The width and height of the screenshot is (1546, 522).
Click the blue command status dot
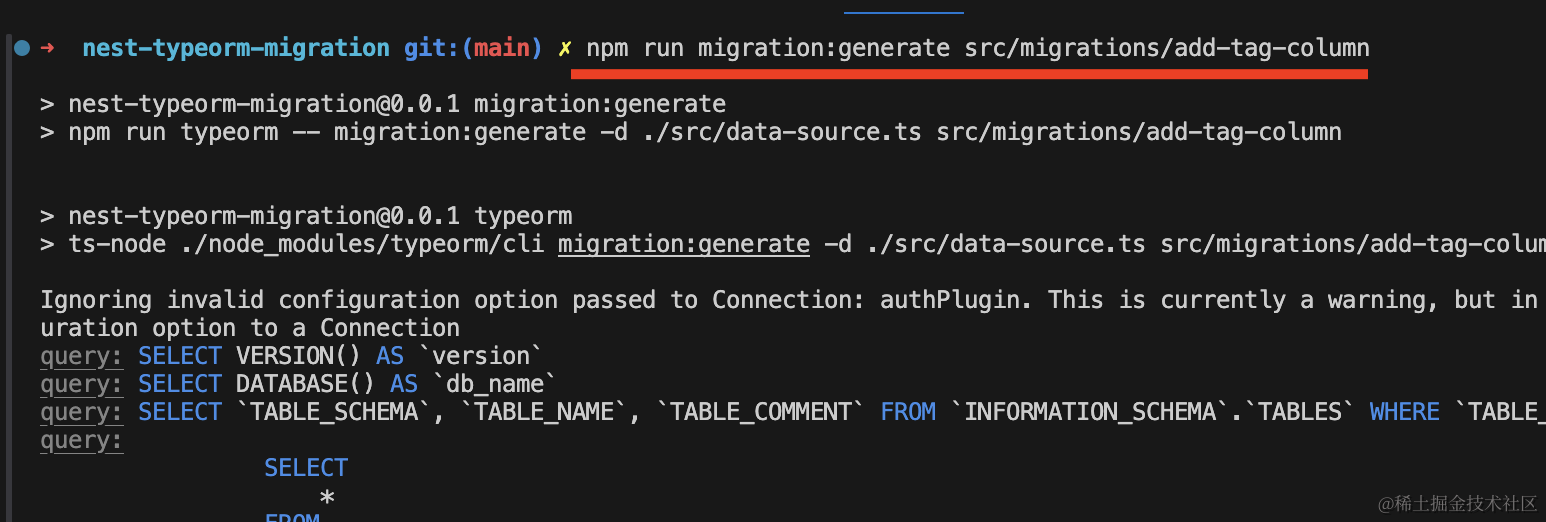22,48
